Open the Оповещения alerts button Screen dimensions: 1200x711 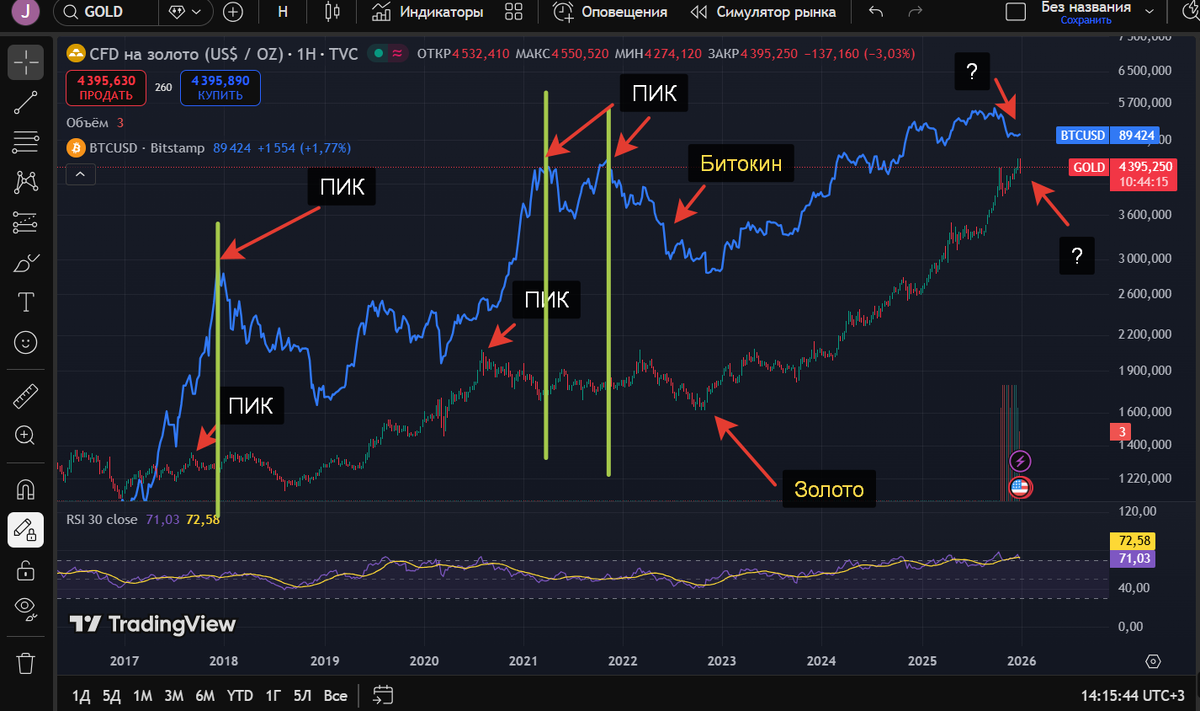click(x=611, y=12)
